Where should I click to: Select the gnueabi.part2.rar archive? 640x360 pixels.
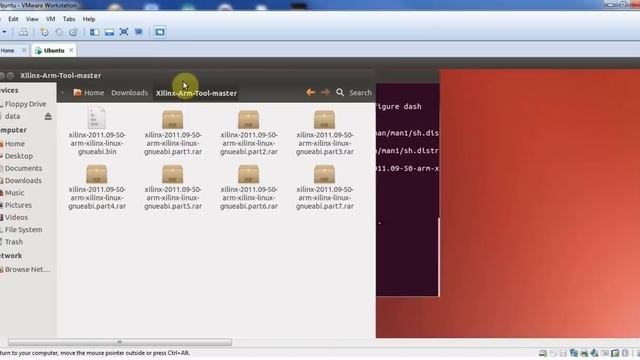(249, 132)
